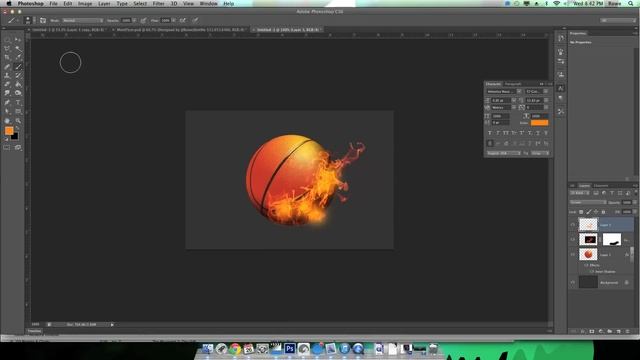This screenshot has width=640, height=360.
Task: Select the Healing Brush tool
Action: pos(7,67)
